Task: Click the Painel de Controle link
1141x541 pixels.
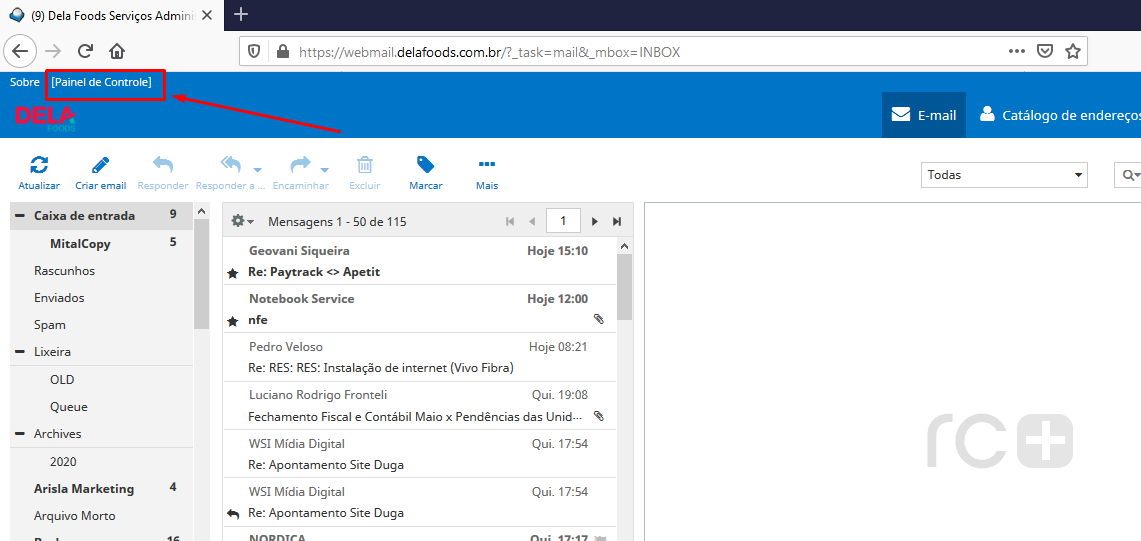Action: [102, 82]
